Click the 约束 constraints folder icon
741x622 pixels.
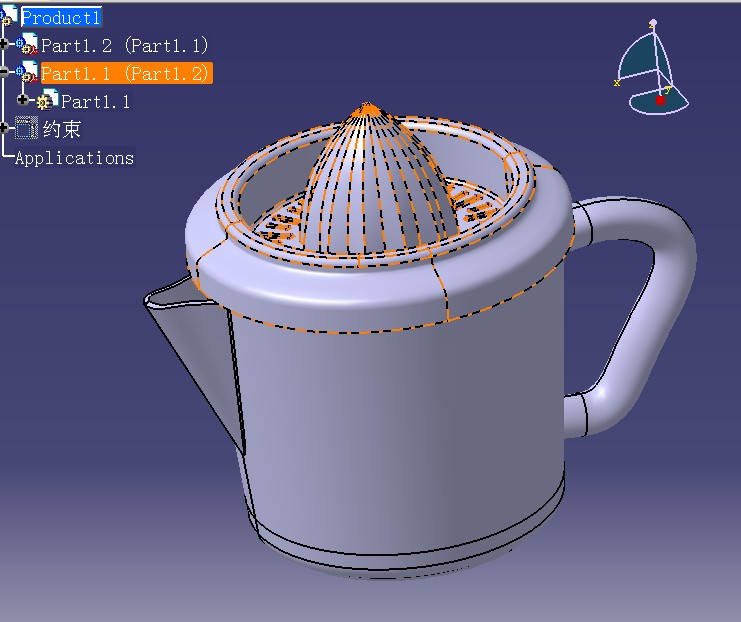[26, 128]
